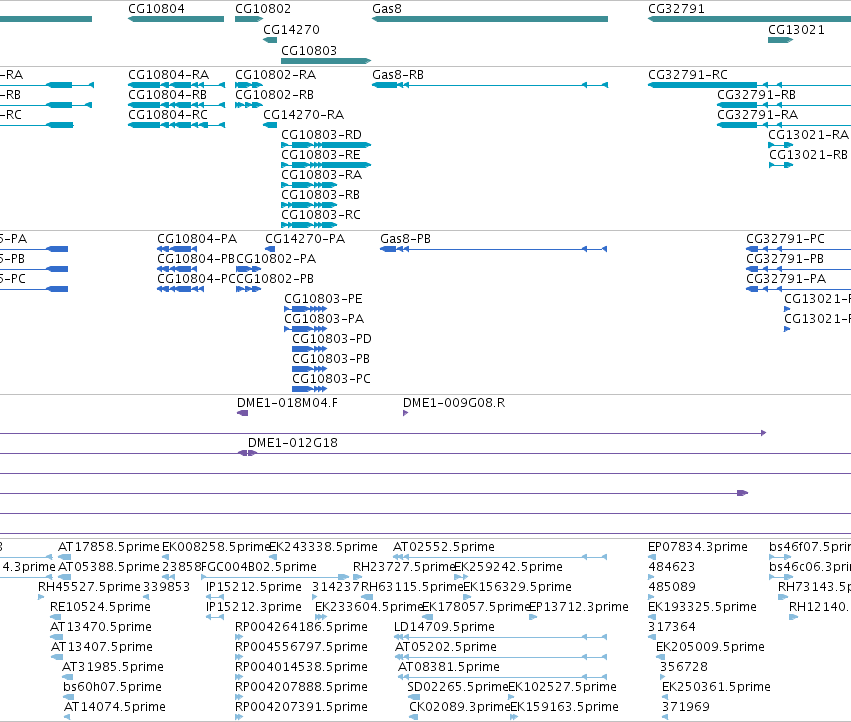Select the teal Gas8 gene bar
The image size is (851, 722).
click(490, 19)
